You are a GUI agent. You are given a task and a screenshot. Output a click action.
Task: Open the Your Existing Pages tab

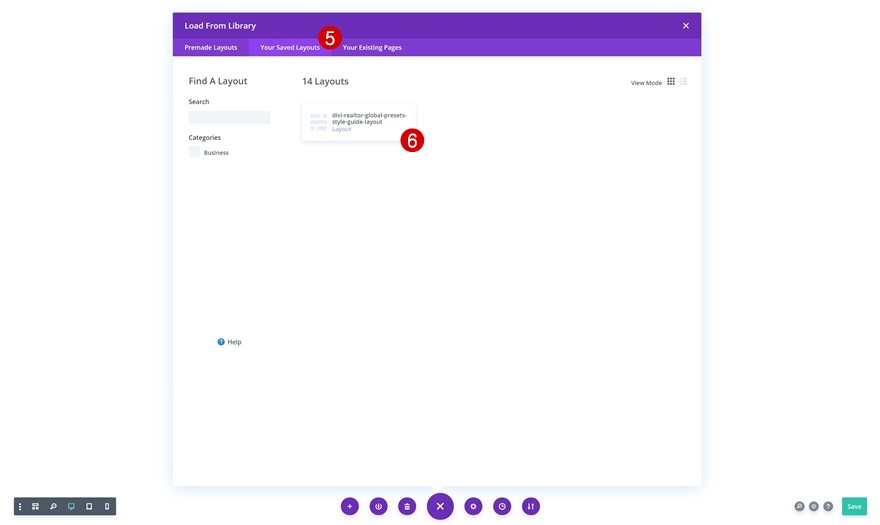coord(372,47)
